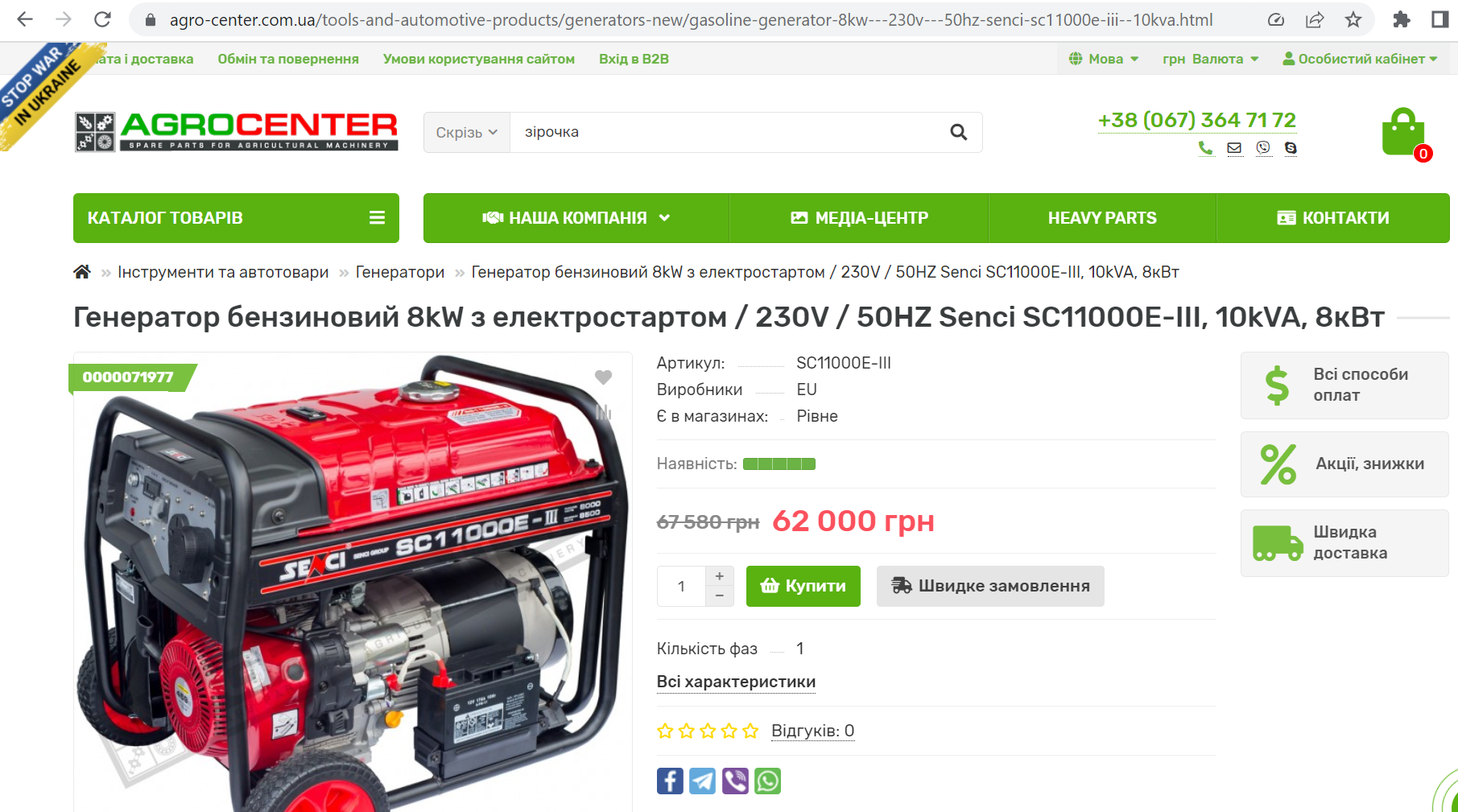Open the Валюта currency dropdown

pos(1211,59)
